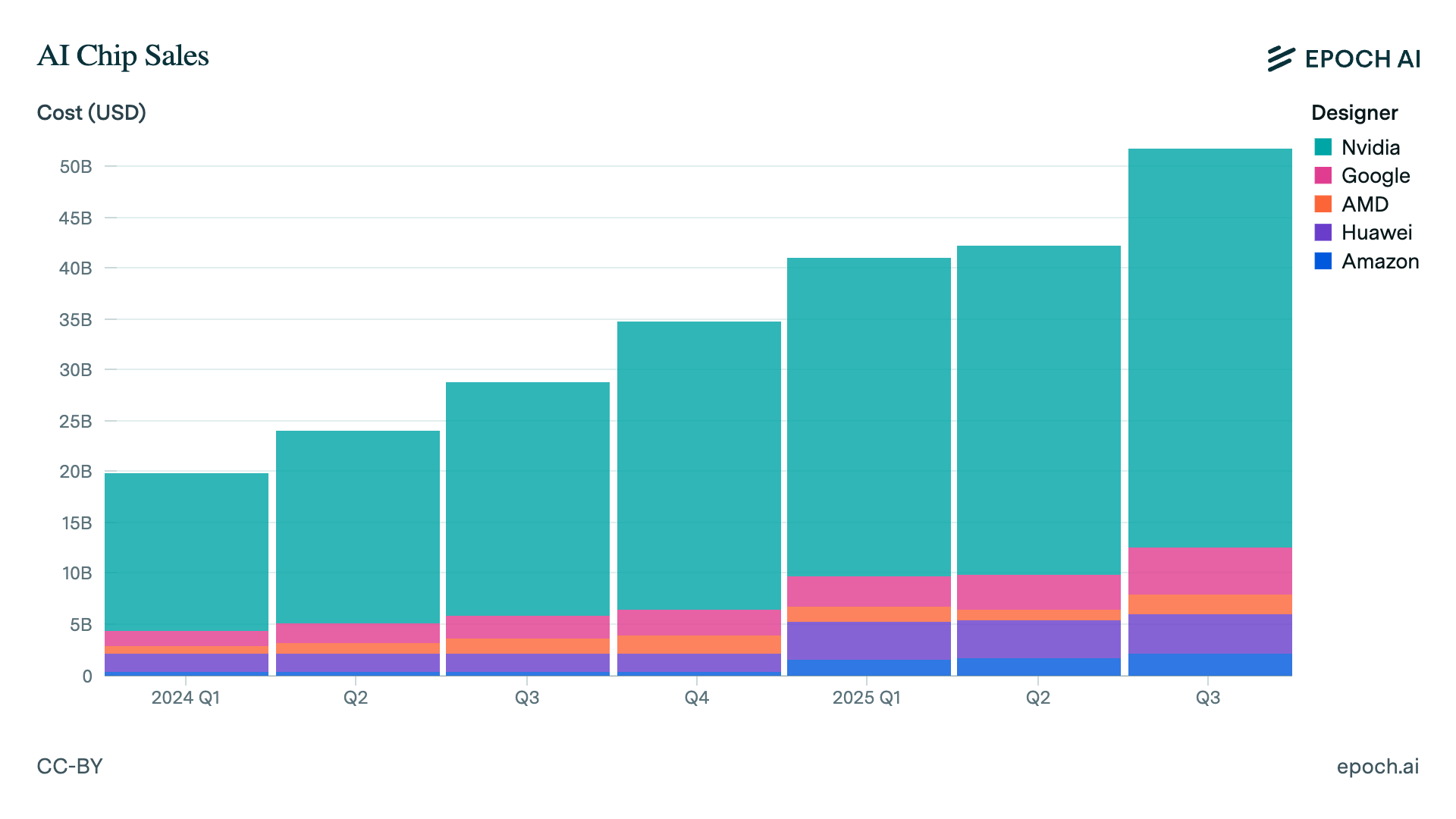Click the Google pink legend swatch
This screenshot has width=1456, height=819.
(1323, 175)
